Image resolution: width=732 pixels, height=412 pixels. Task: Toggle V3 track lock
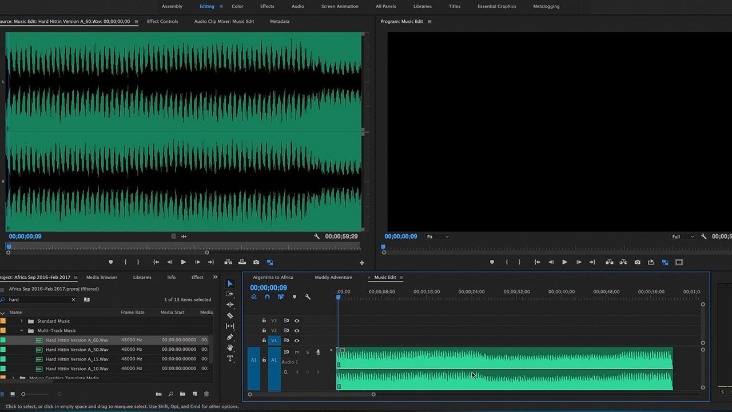[x=264, y=320]
